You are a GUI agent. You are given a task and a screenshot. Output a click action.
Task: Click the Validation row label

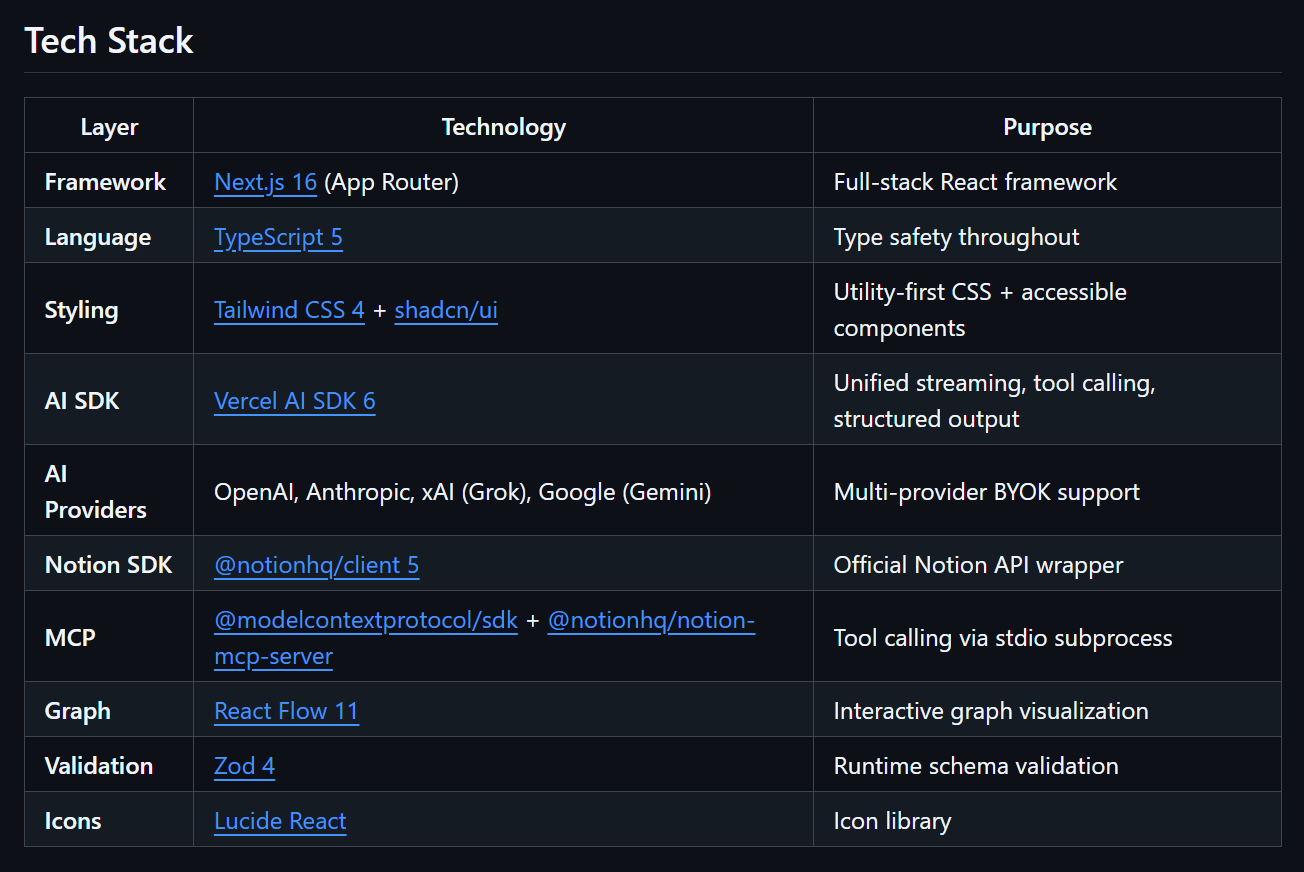coord(99,766)
